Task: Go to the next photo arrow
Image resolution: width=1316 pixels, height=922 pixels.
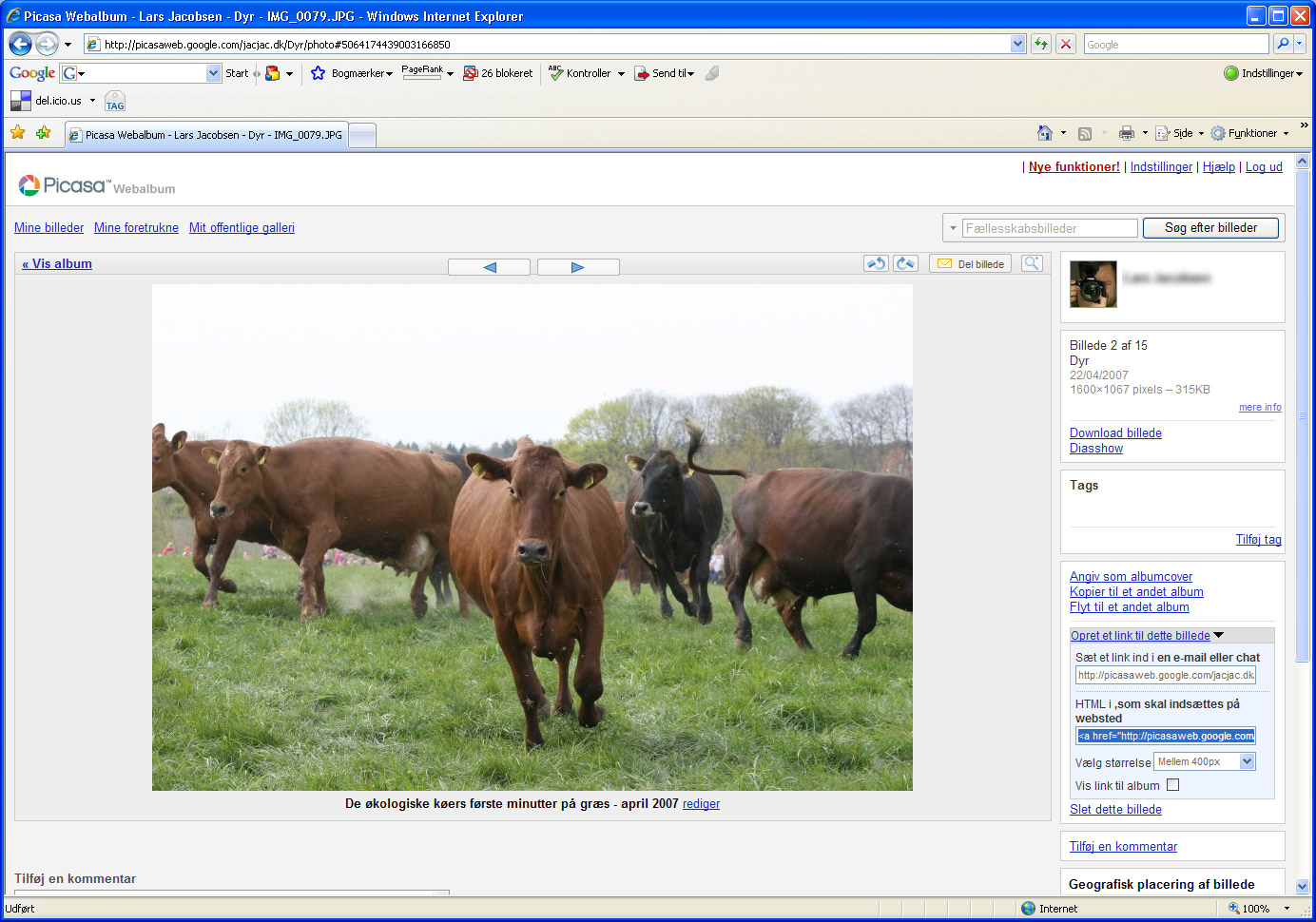Action: coord(578,267)
